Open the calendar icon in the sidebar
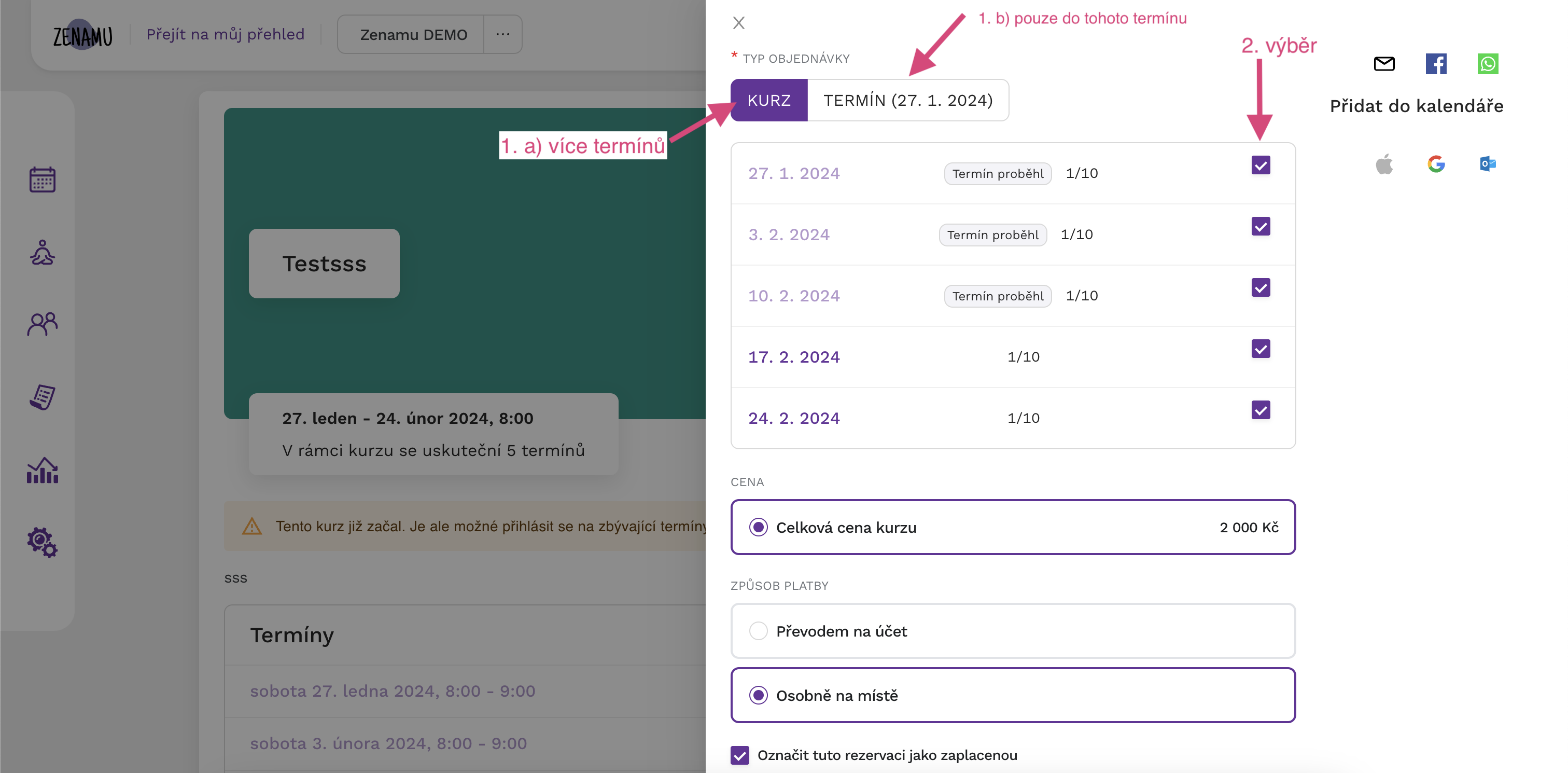 click(43, 180)
